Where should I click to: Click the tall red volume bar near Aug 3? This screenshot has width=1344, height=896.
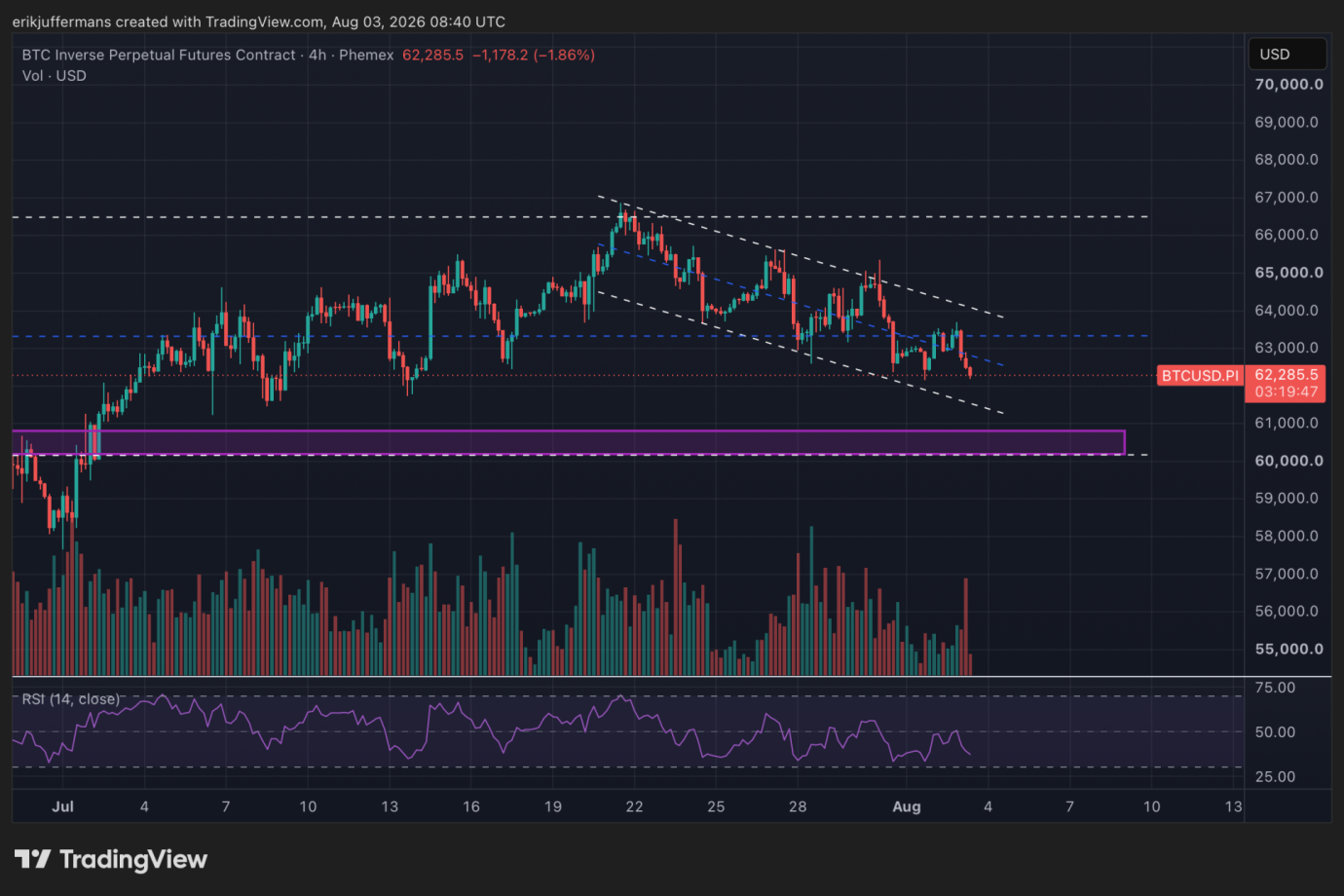pyautogui.click(x=966, y=627)
